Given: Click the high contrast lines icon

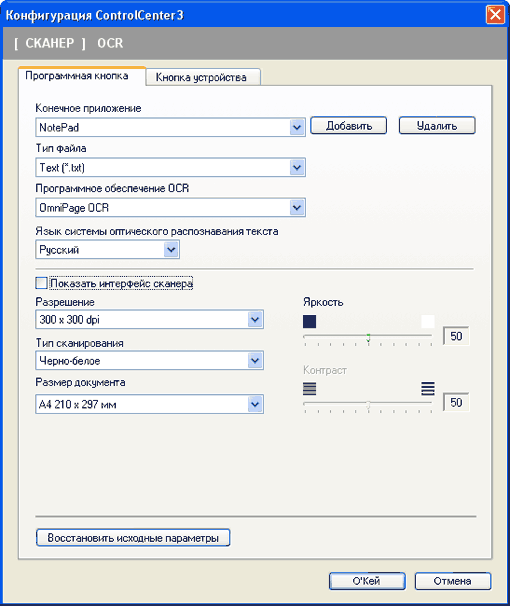Looking at the screenshot, I should click(428, 389).
